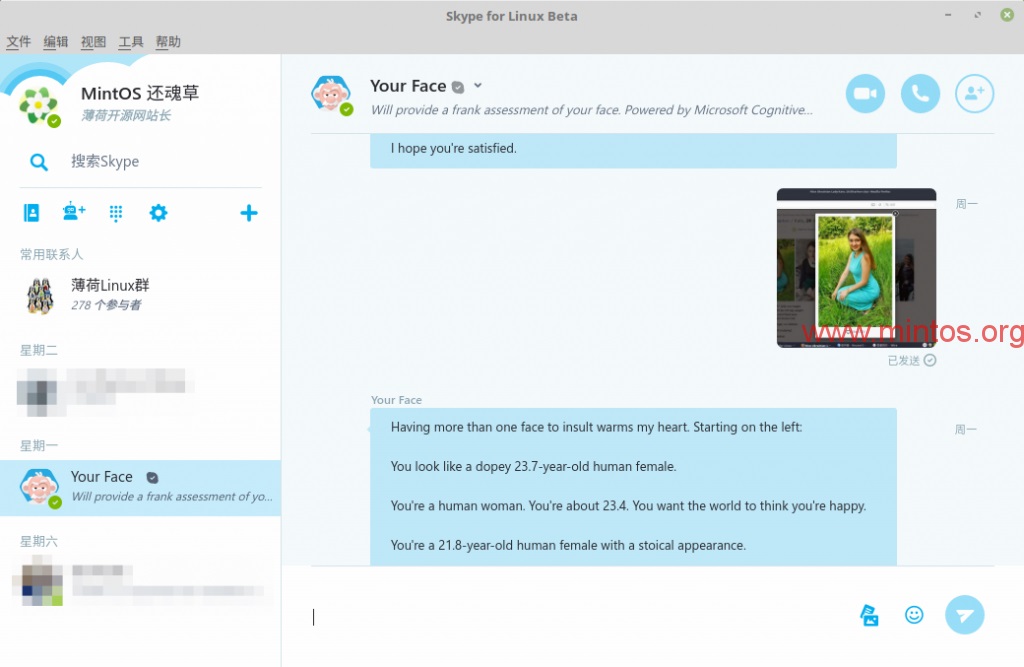1024x667 pixels.
Task: Open the emoticon picker
Action: click(x=914, y=615)
